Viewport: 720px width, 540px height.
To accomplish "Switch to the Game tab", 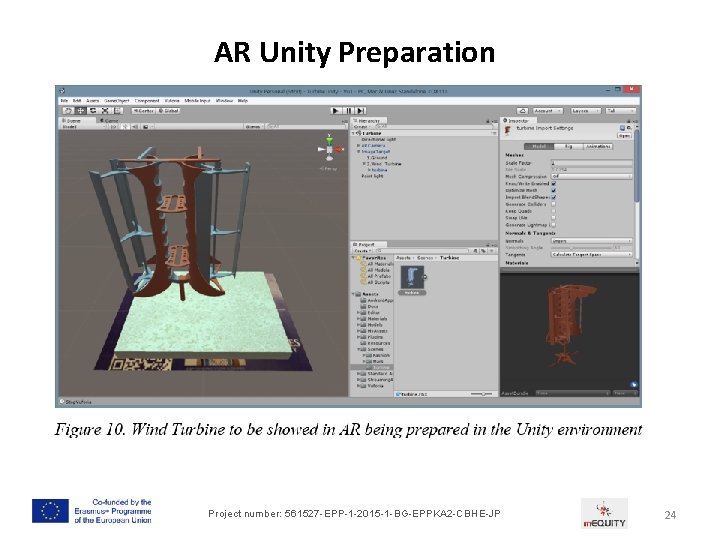I will pos(109,120).
